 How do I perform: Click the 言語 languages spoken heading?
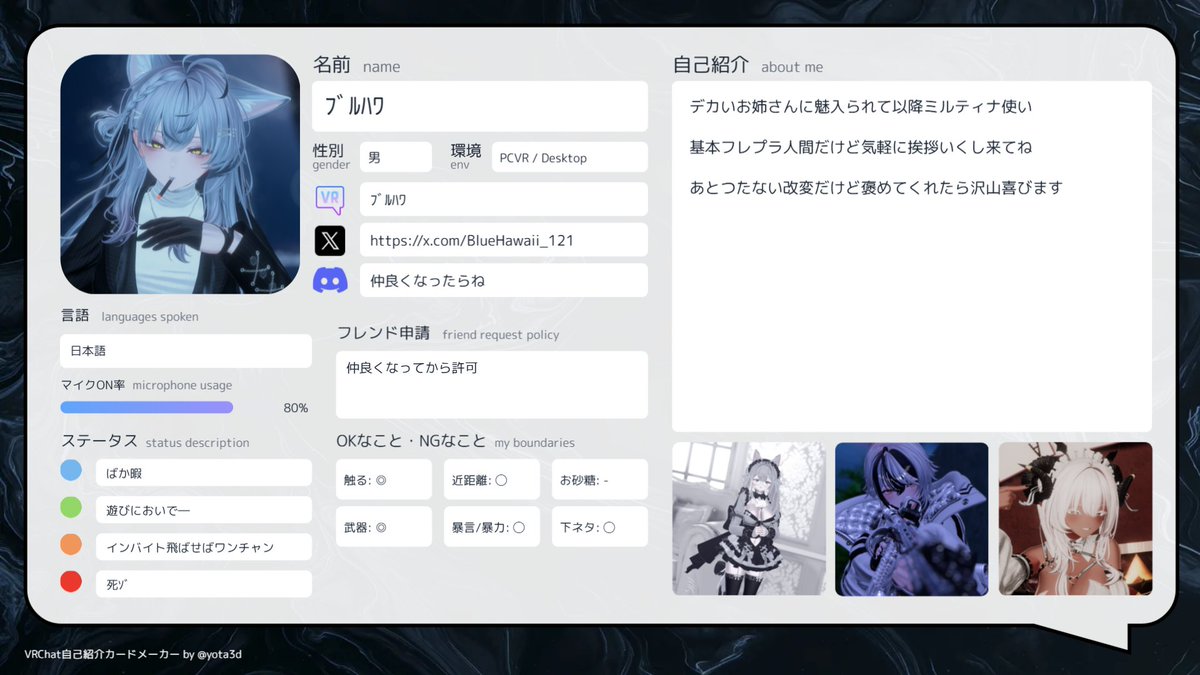click(x=129, y=316)
